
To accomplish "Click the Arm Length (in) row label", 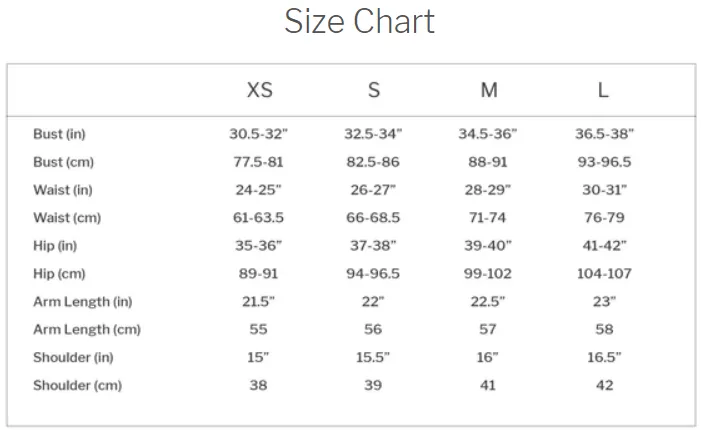I will 83,302.
